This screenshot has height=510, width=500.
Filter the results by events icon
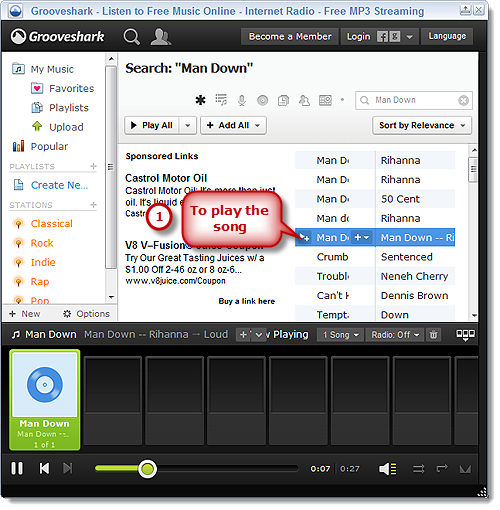click(x=325, y=100)
